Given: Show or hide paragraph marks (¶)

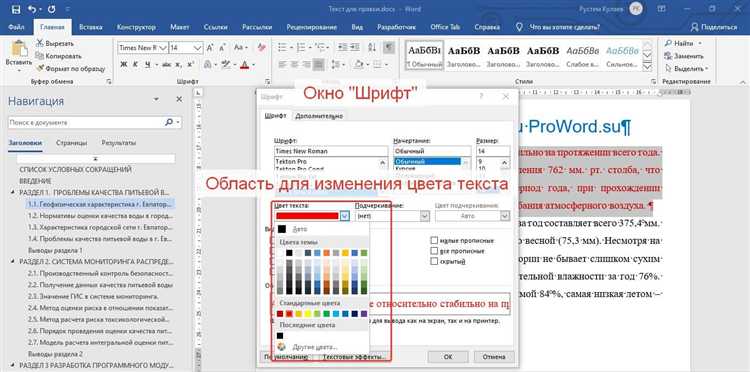Looking at the screenshot, I should pyautogui.click(x=389, y=48).
